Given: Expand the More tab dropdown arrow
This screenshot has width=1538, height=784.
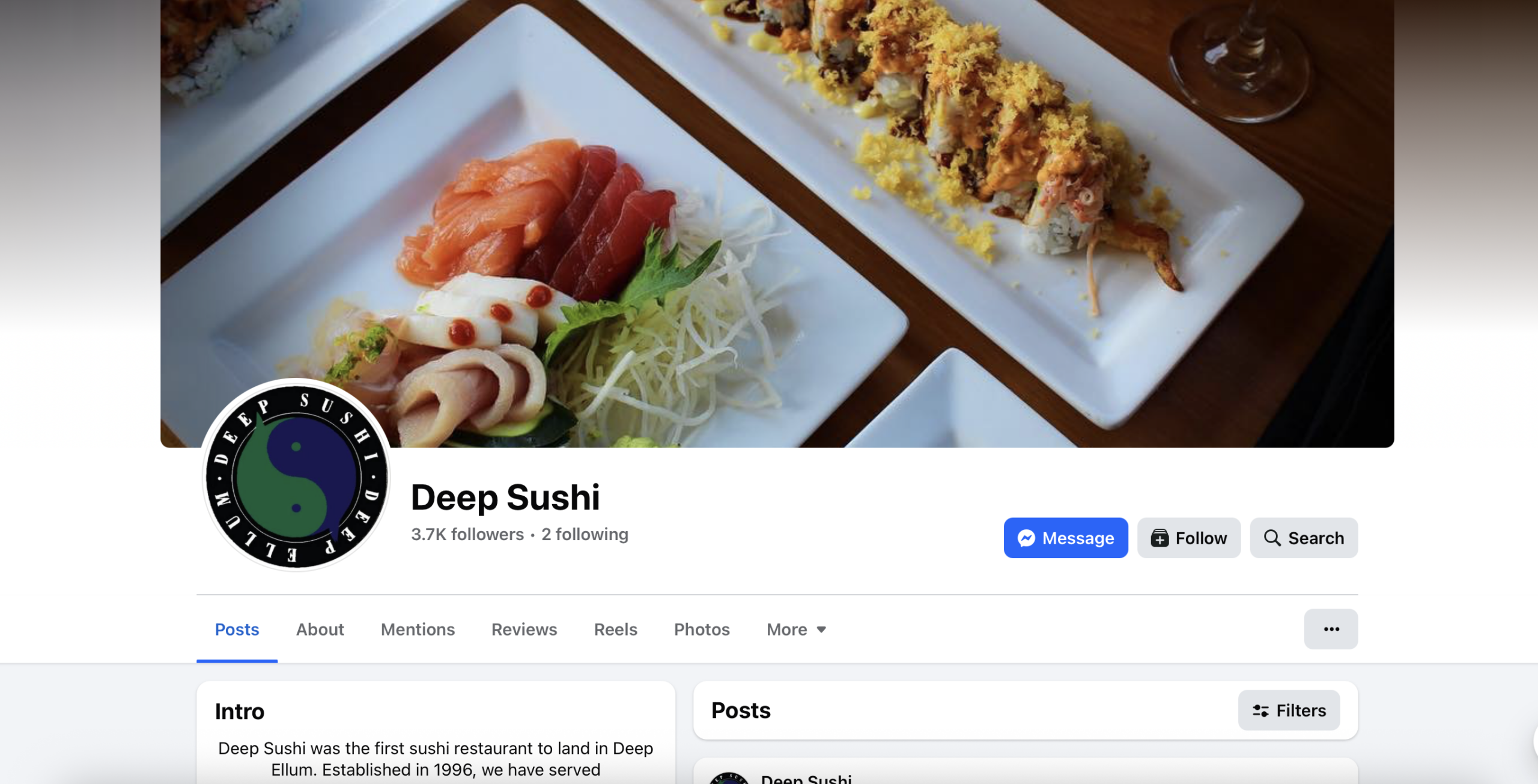Looking at the screenshot, I should tap(821, 630).
